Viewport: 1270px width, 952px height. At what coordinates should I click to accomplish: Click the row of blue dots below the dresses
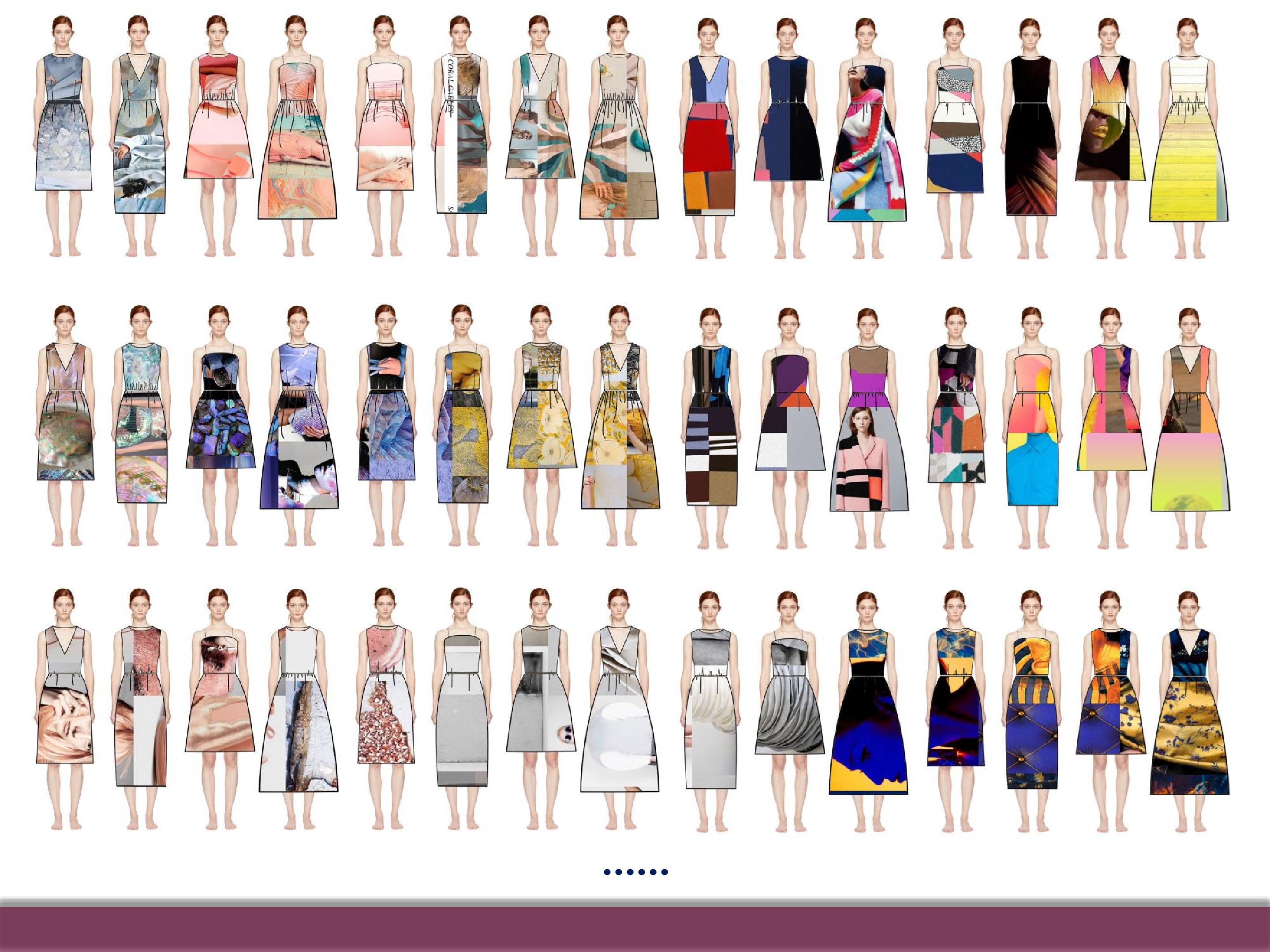tap(635, 872)
